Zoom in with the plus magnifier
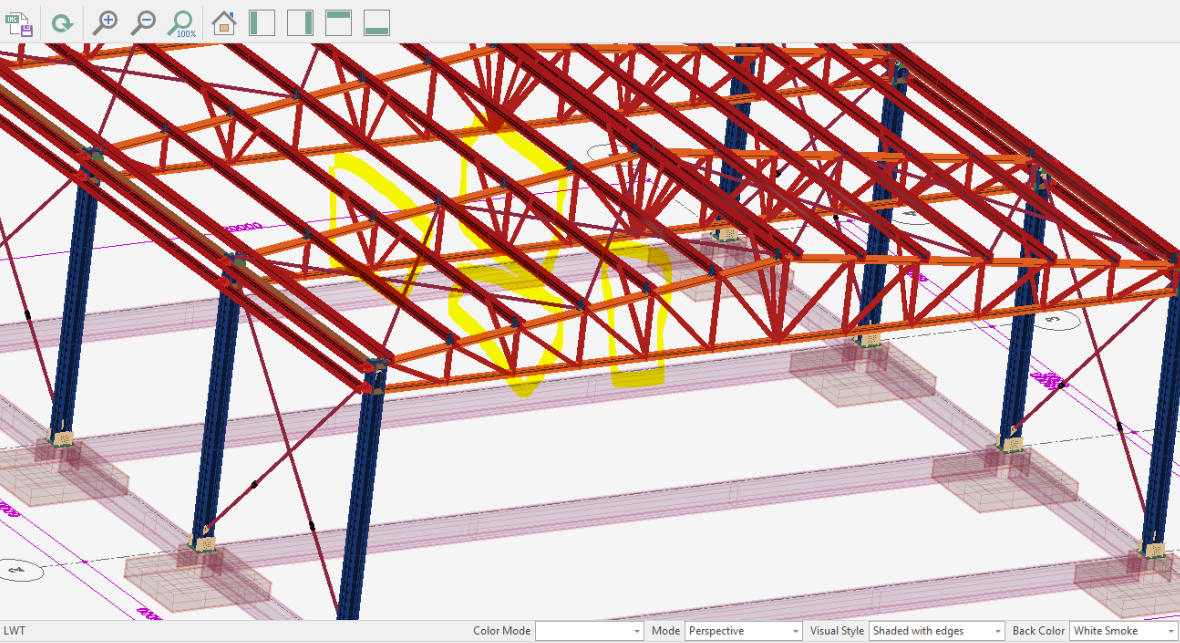This screenshot has height=643, width=1180. pos(105,23)
